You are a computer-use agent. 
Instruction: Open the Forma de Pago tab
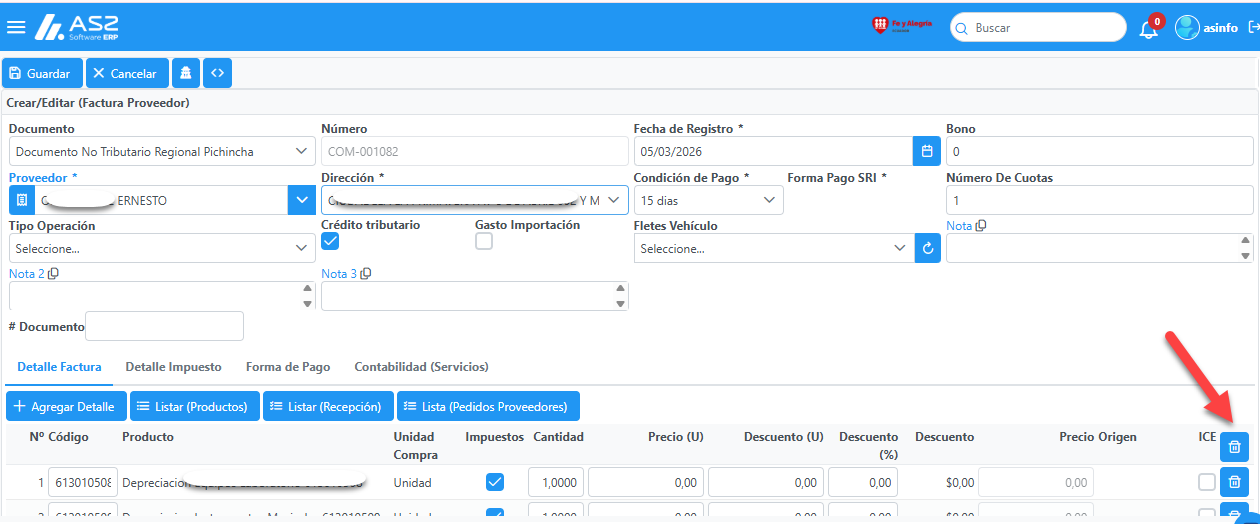coord(288,367)
